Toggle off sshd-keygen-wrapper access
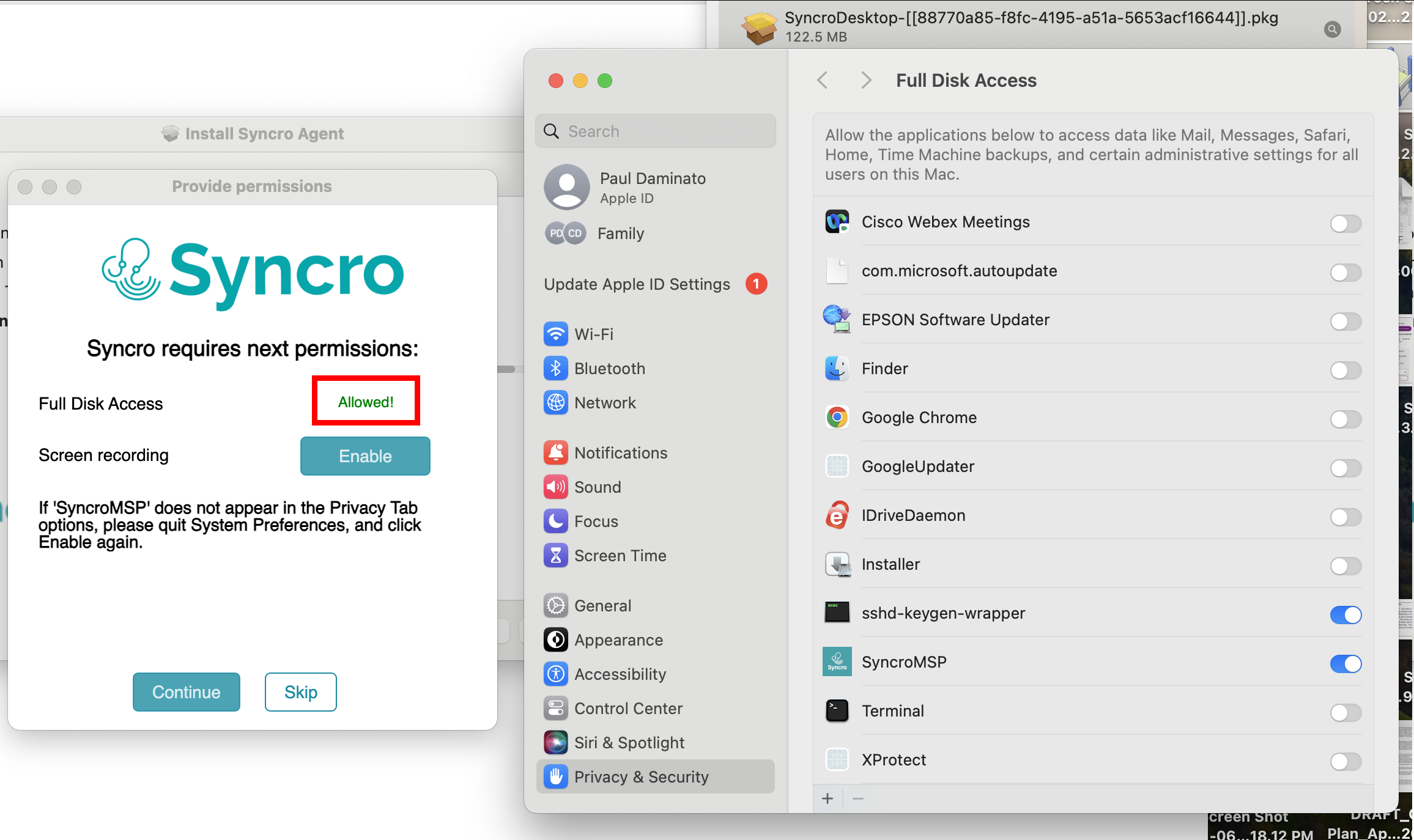The height and width of the screenshot is (840, 1414). coord(1346,614)
